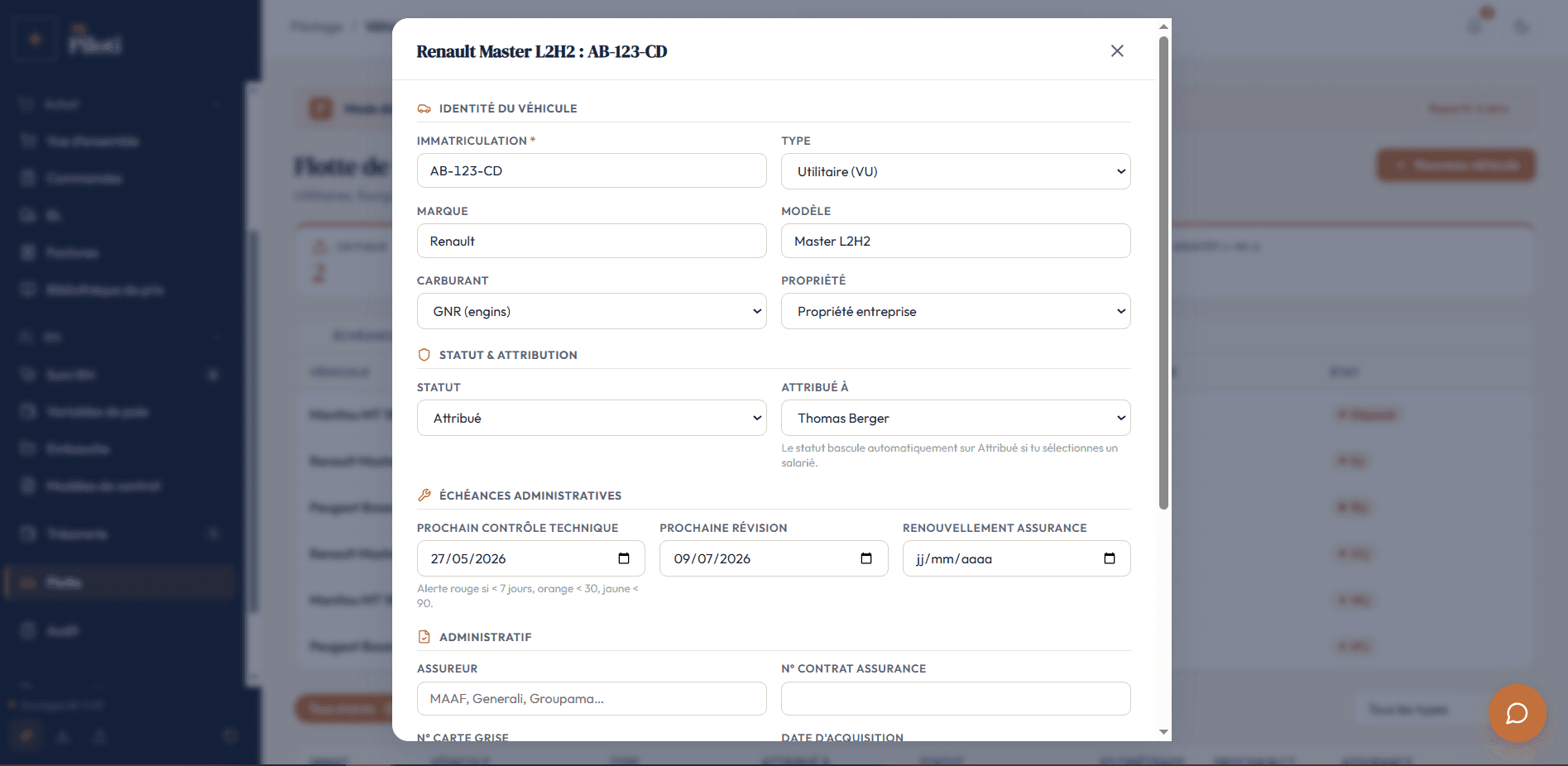Edit the Modèle field containing Master L2H2
This screenshot has height=766, width=1568.
(956, 241)
